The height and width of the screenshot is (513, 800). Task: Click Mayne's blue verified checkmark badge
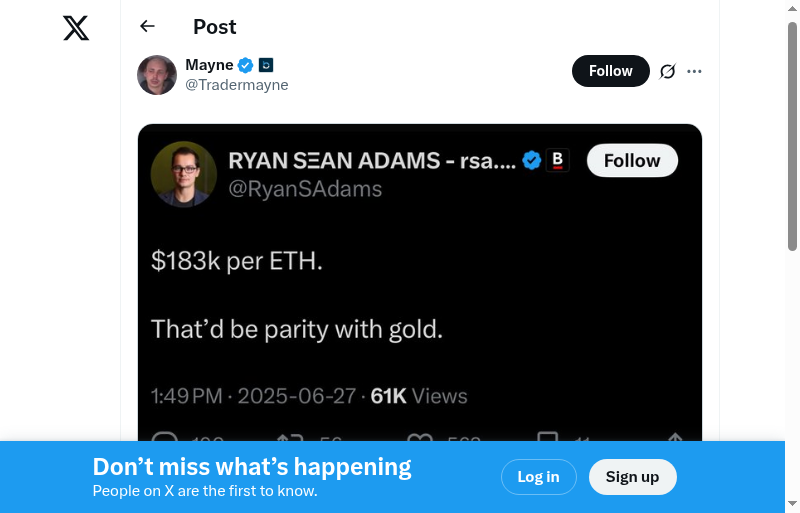click(246, 66)
